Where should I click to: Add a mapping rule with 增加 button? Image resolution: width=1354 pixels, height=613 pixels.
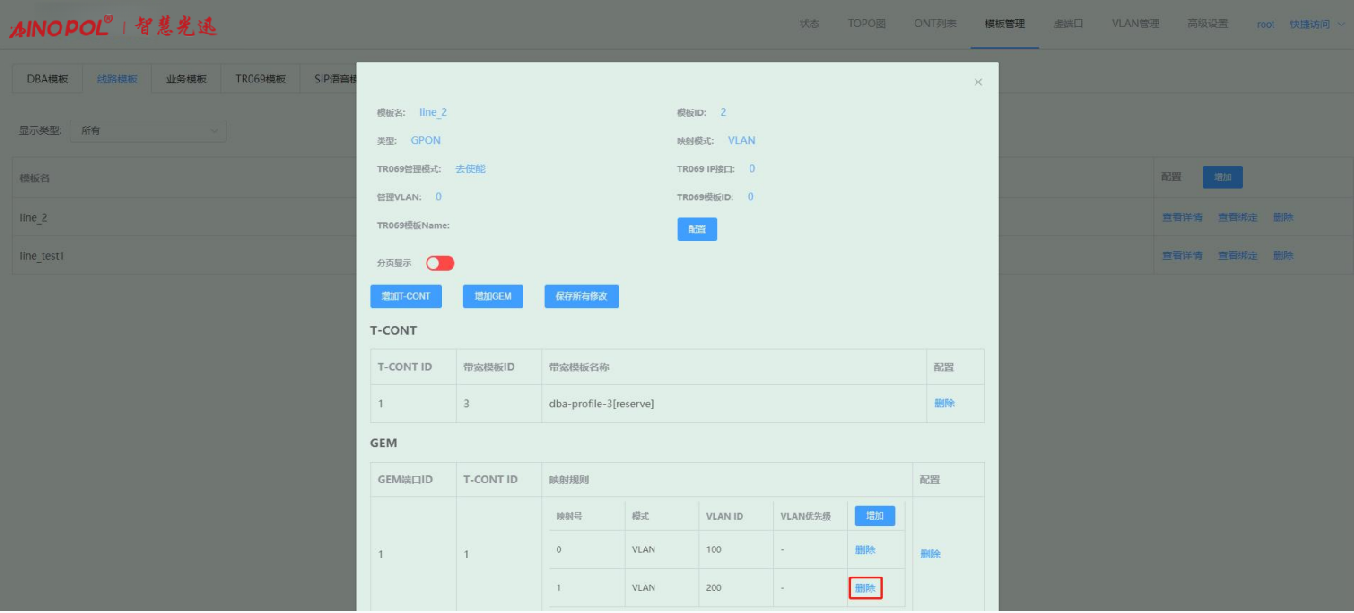click(x=874, y=516)
